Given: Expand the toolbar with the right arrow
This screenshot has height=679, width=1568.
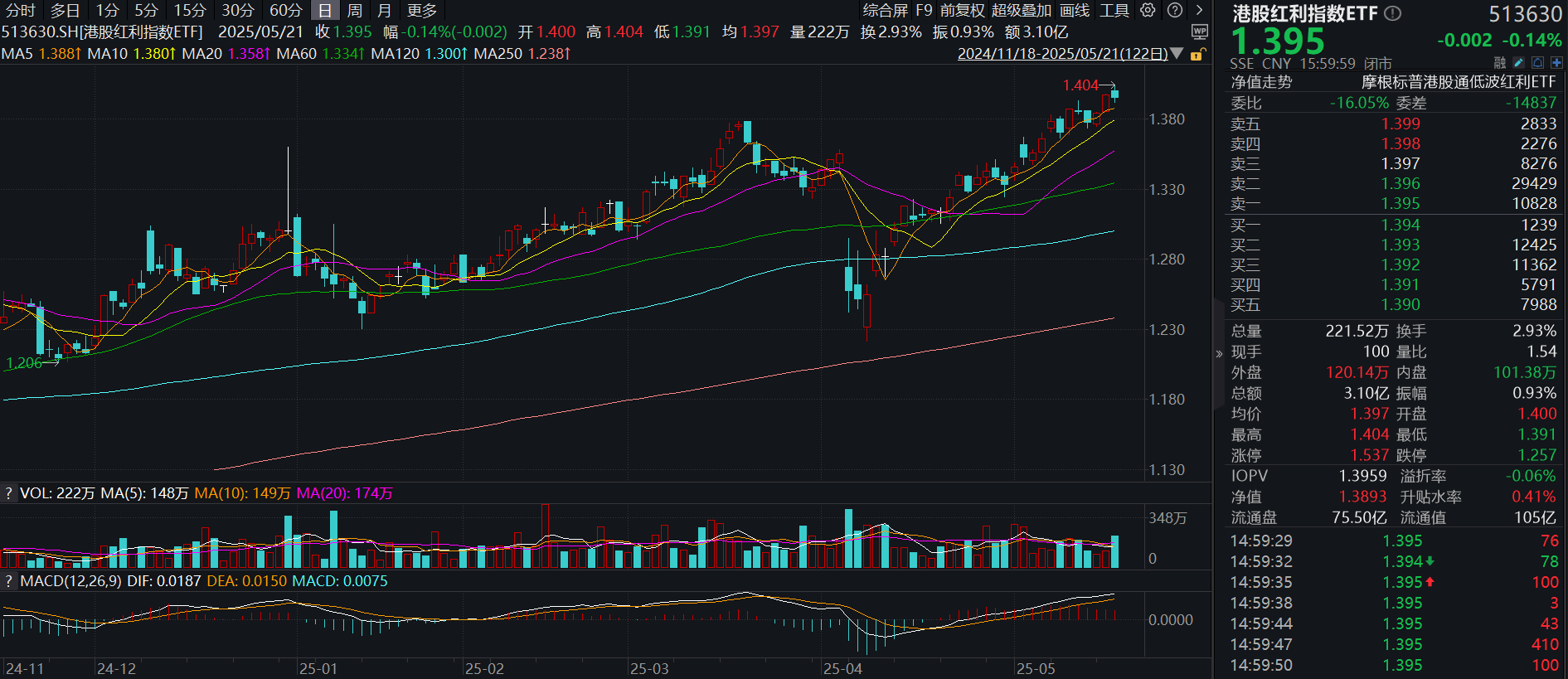Looking at the screenshot, I should 1199,10.
